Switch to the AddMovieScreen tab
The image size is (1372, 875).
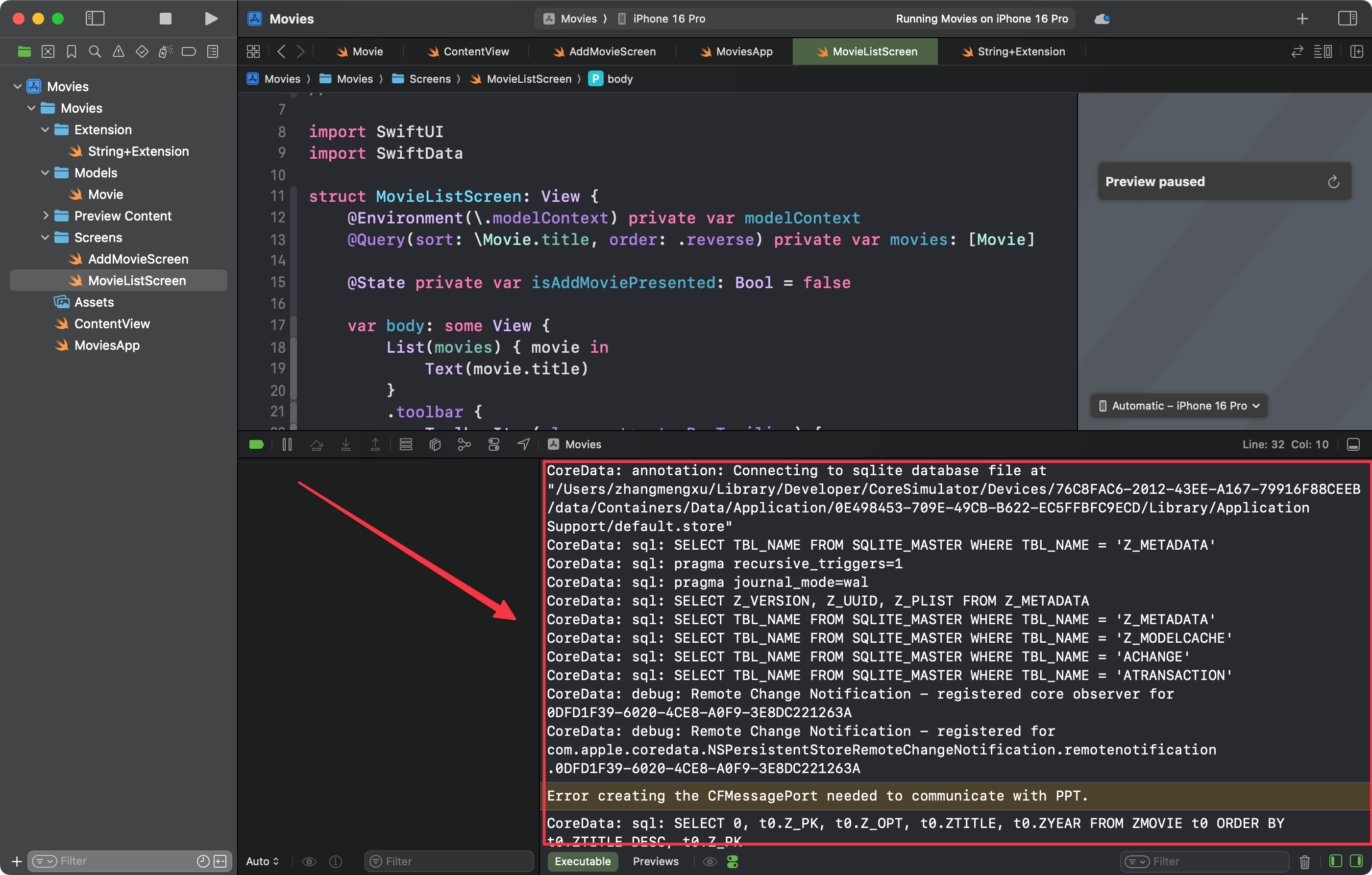tap(605, 52)
